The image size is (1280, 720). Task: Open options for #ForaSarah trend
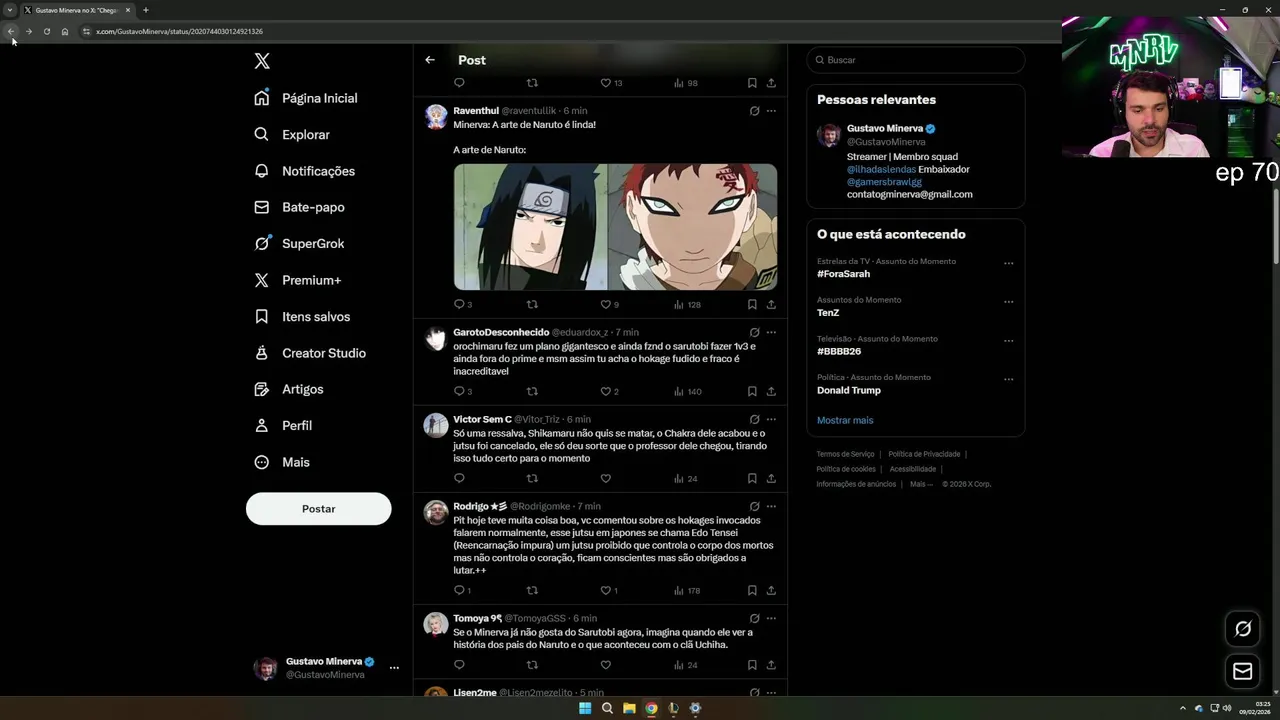1008,264
